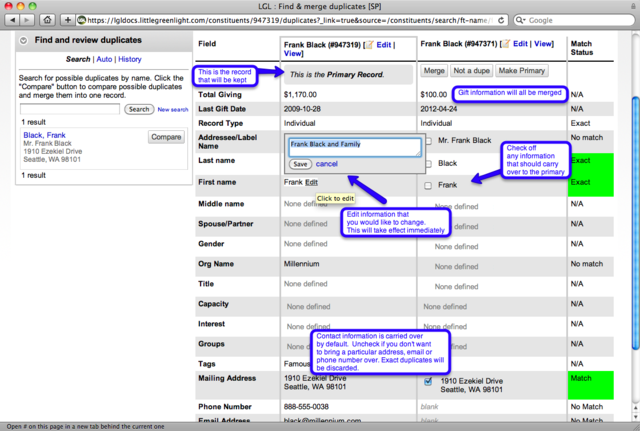
Task: View primary record Frank Black #947319
Action: 293,53
